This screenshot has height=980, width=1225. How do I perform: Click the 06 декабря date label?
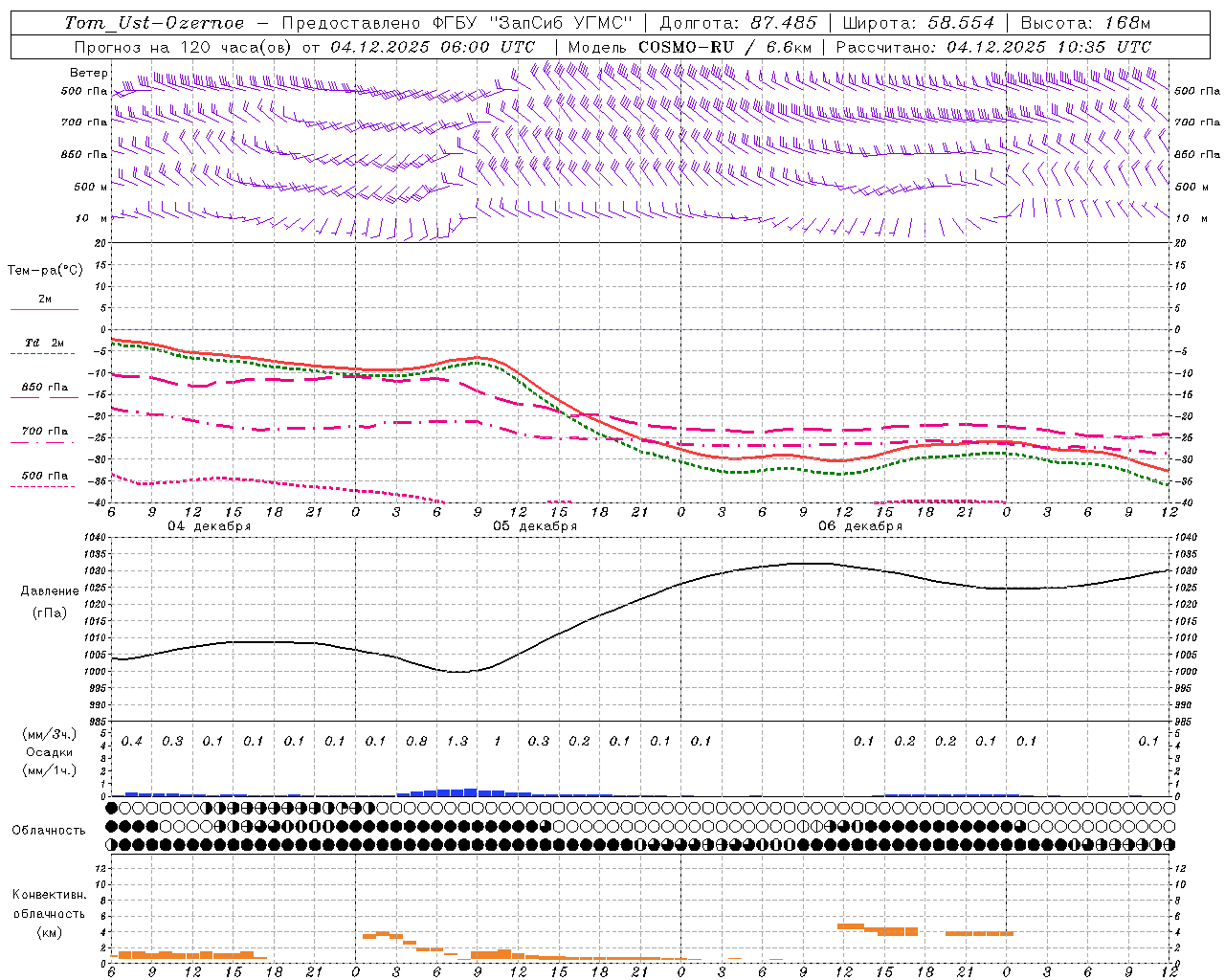pyautogui.click(x=860, y=526)
